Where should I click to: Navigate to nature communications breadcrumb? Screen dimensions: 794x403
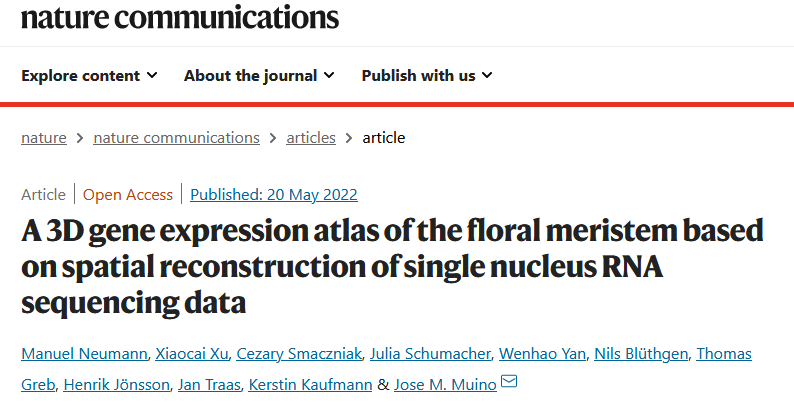click(x=176, y=138)
